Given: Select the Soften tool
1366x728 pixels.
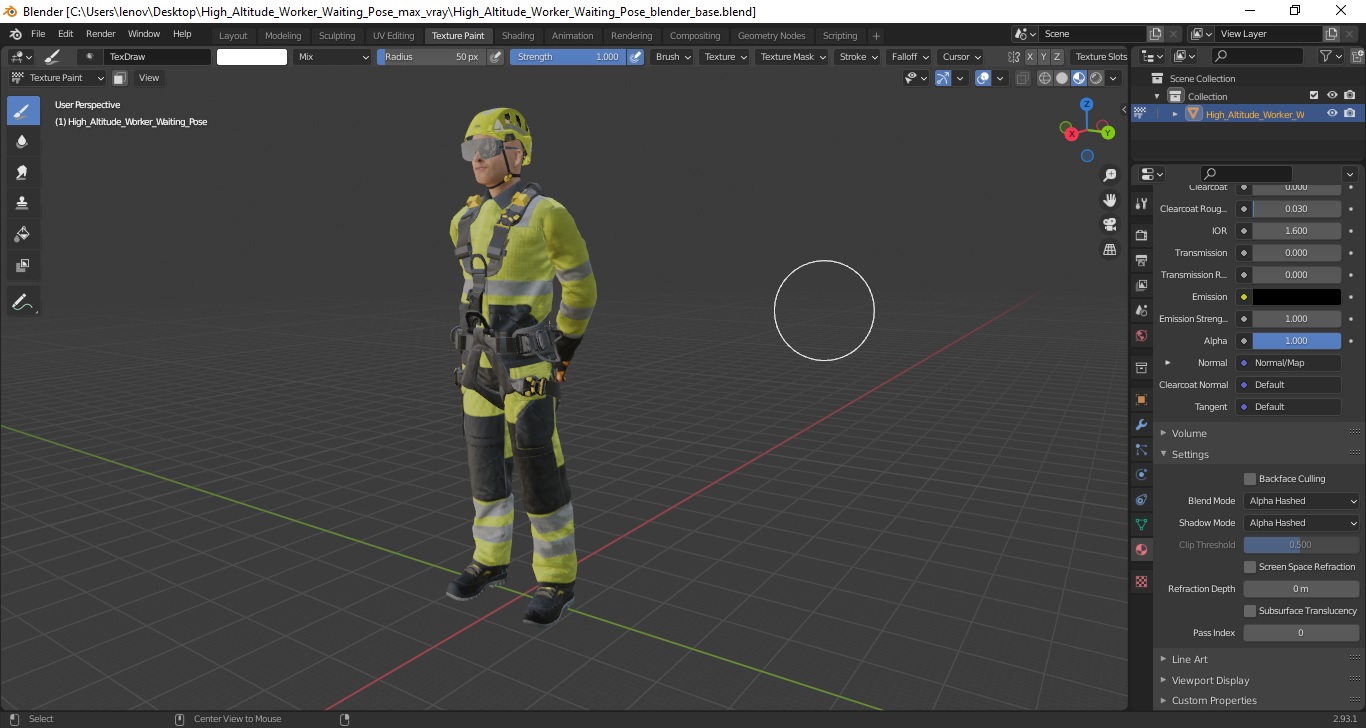Looking at the screenshot, I should tap(23, 142).
